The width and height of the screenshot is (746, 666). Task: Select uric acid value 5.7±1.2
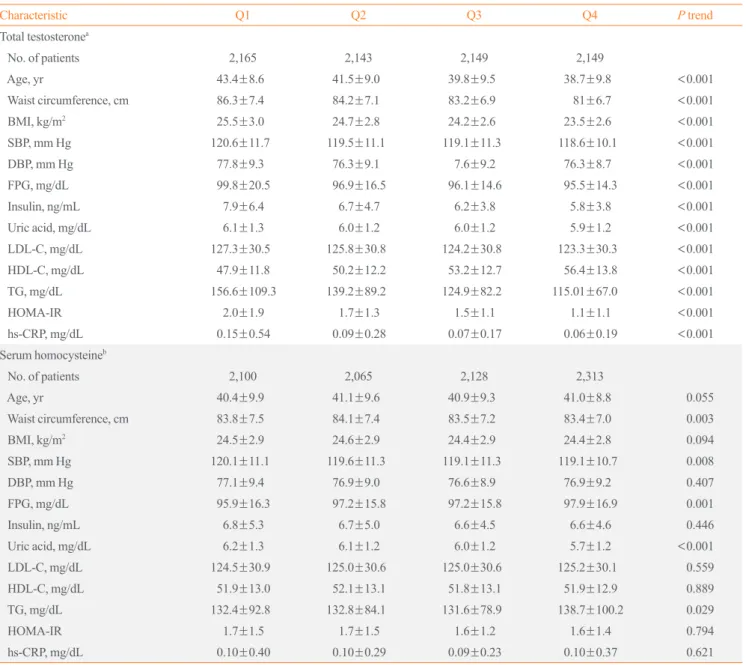pyautogui.click(x=590, y=547)
